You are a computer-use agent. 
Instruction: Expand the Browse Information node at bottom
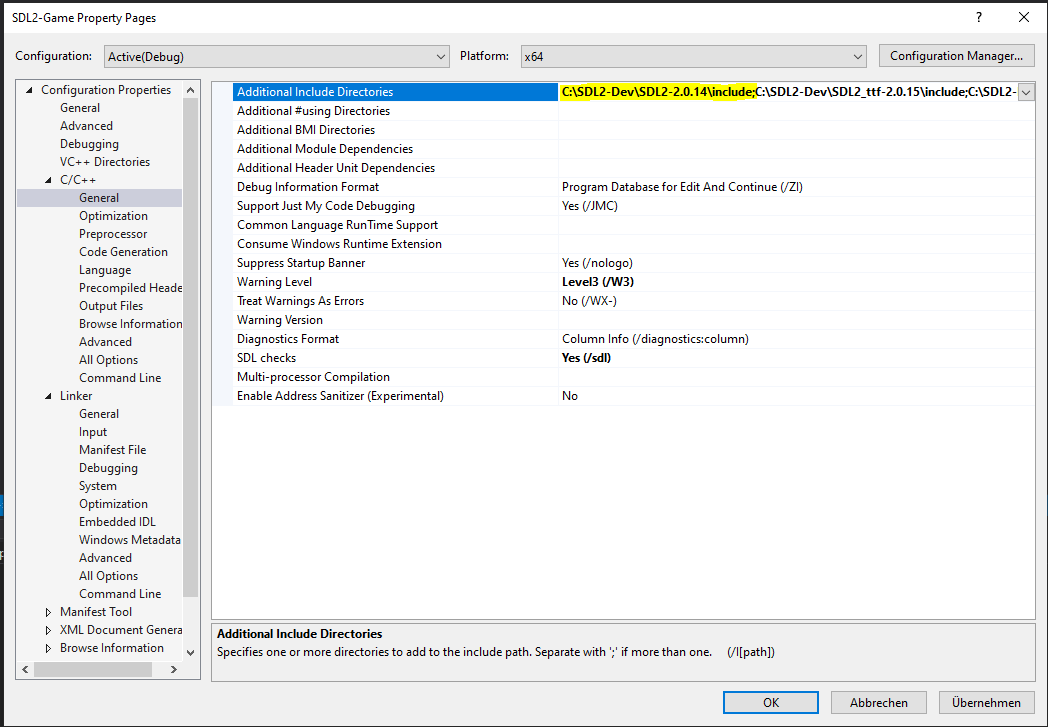click(x=49, y=648)
